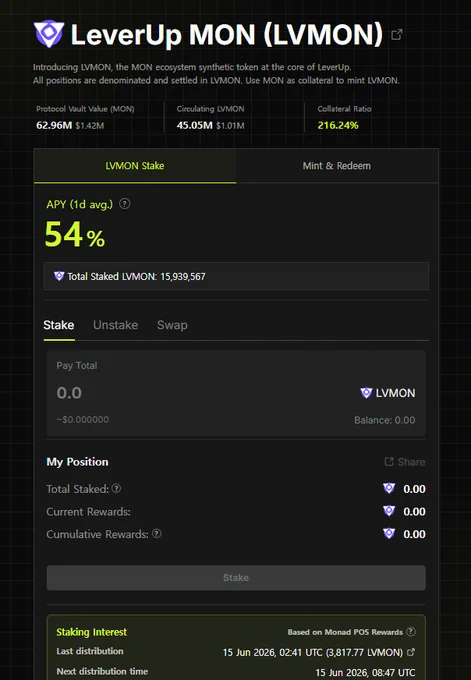Click the LeverUp MON purple shield logo
This screenshot has width=471, height=680.
pyautogui.click(x=49, y=33)
